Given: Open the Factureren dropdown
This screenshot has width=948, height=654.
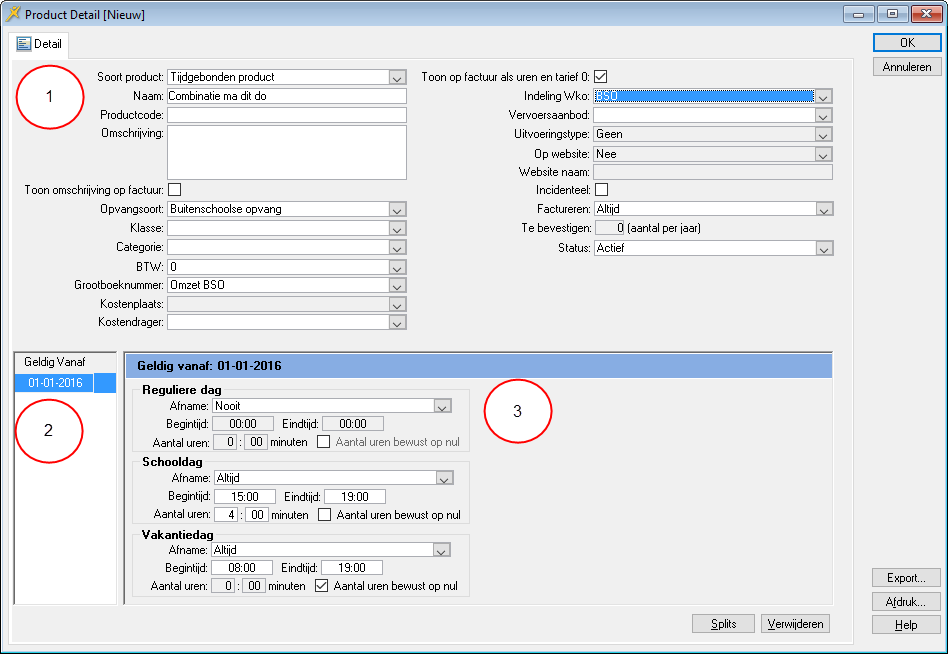Looking at the screenshot, I should tap(823, 209).
